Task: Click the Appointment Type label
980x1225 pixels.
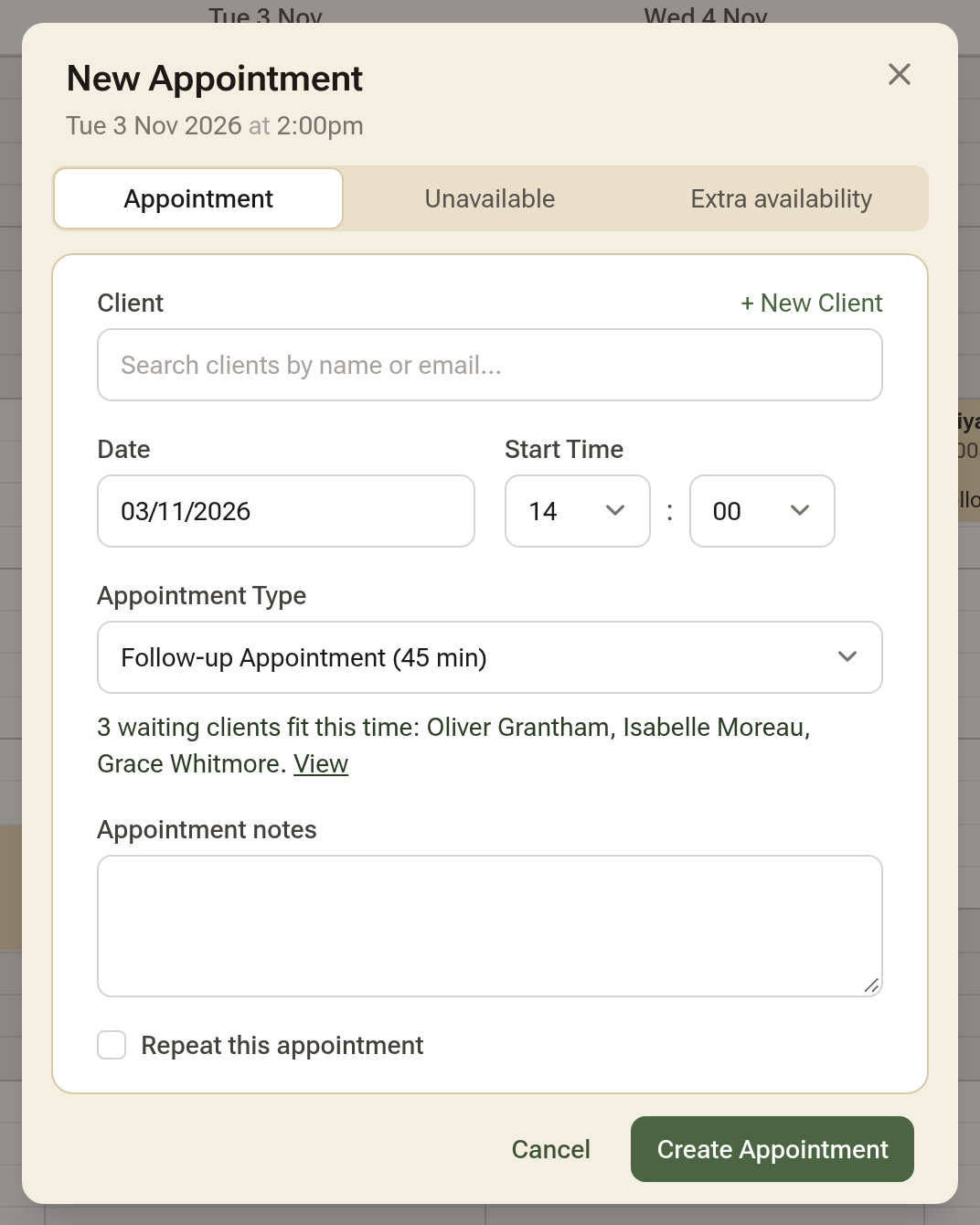Action: coord(202,596)
